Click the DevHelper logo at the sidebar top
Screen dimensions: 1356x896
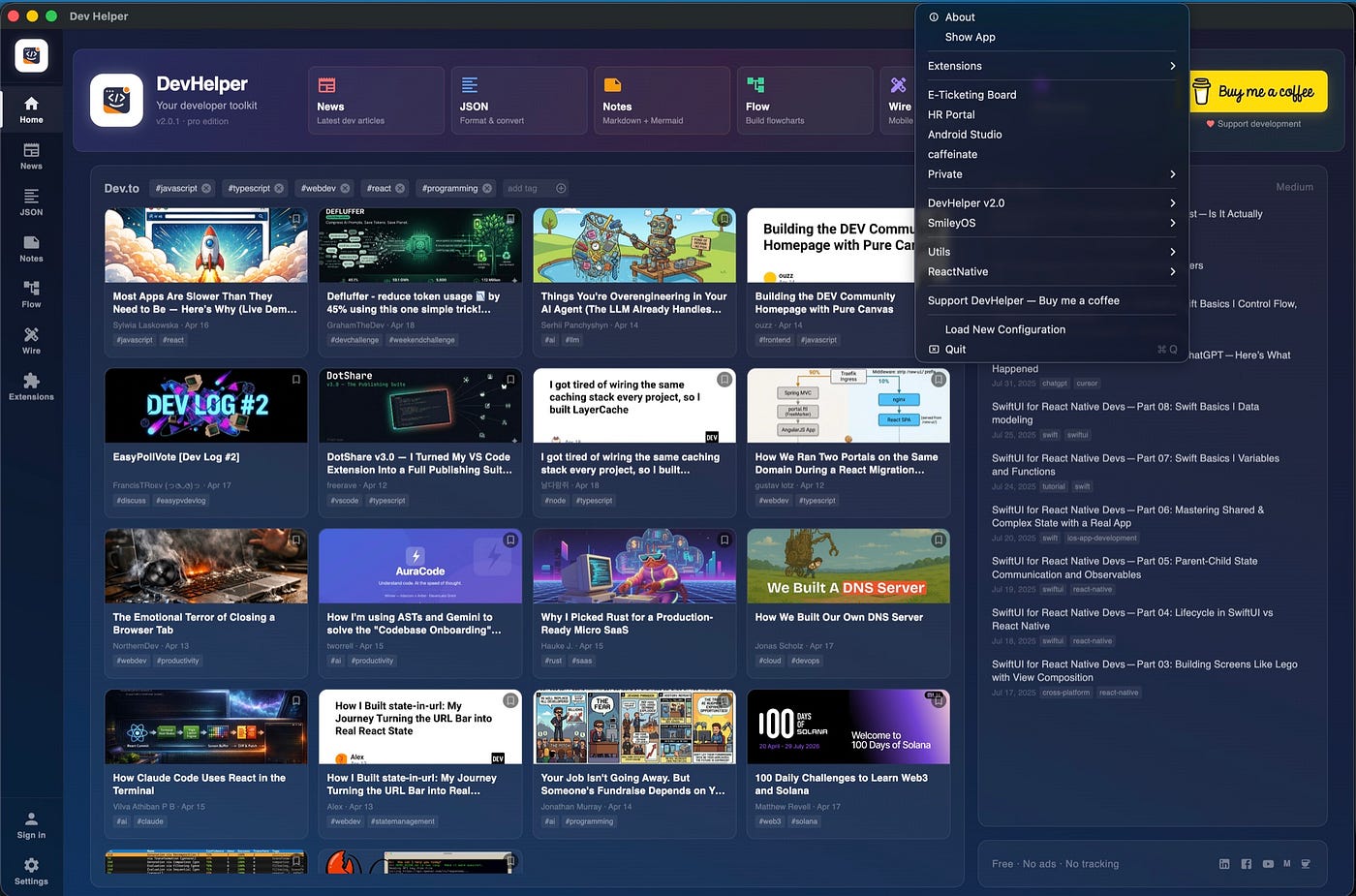[31, 56]
